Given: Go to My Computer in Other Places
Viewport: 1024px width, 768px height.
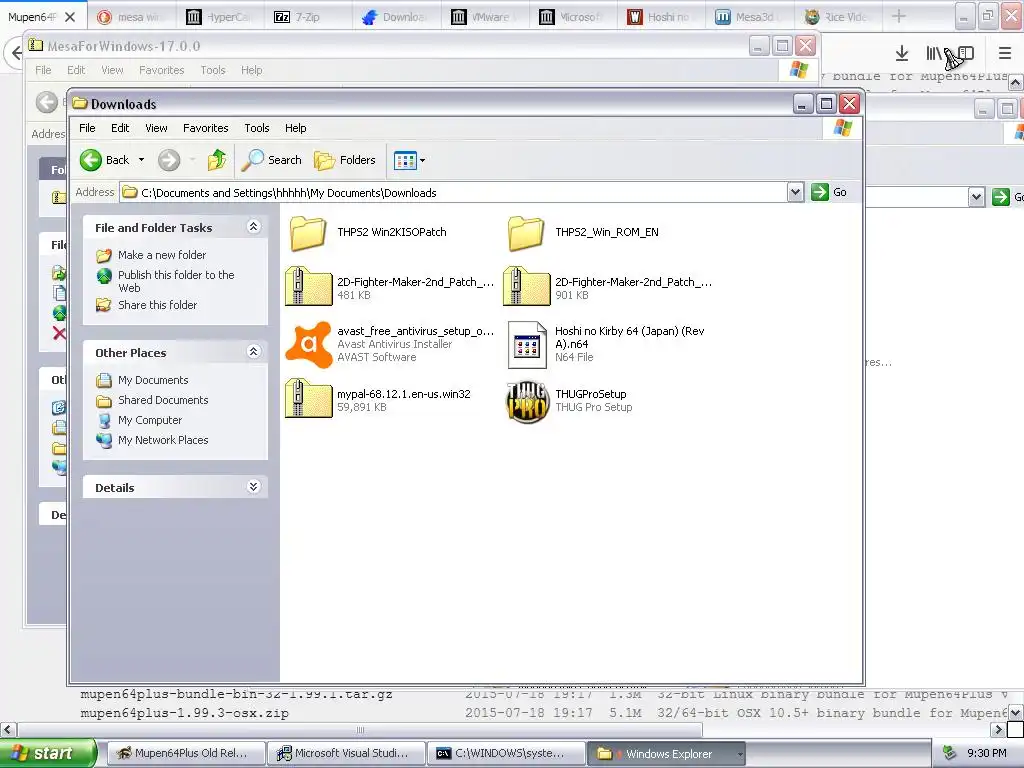Looking at the screenshot, I should 150,421.
